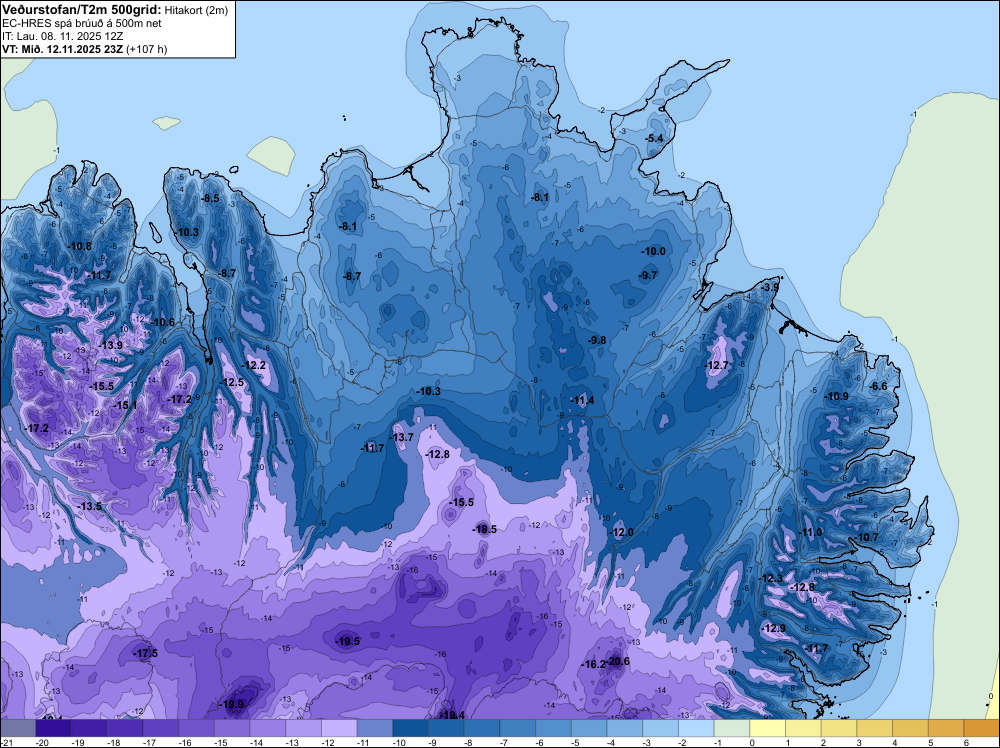Image resolution: width=1000 pixels, height=748 pixels.
Task: Select the legend swatch labeled -17
Action: pos(161,728)
